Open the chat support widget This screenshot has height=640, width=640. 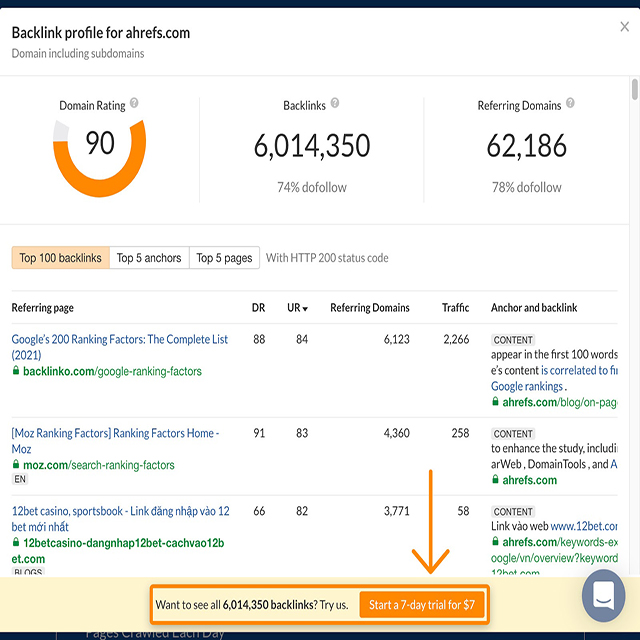[x=604, y=597]
